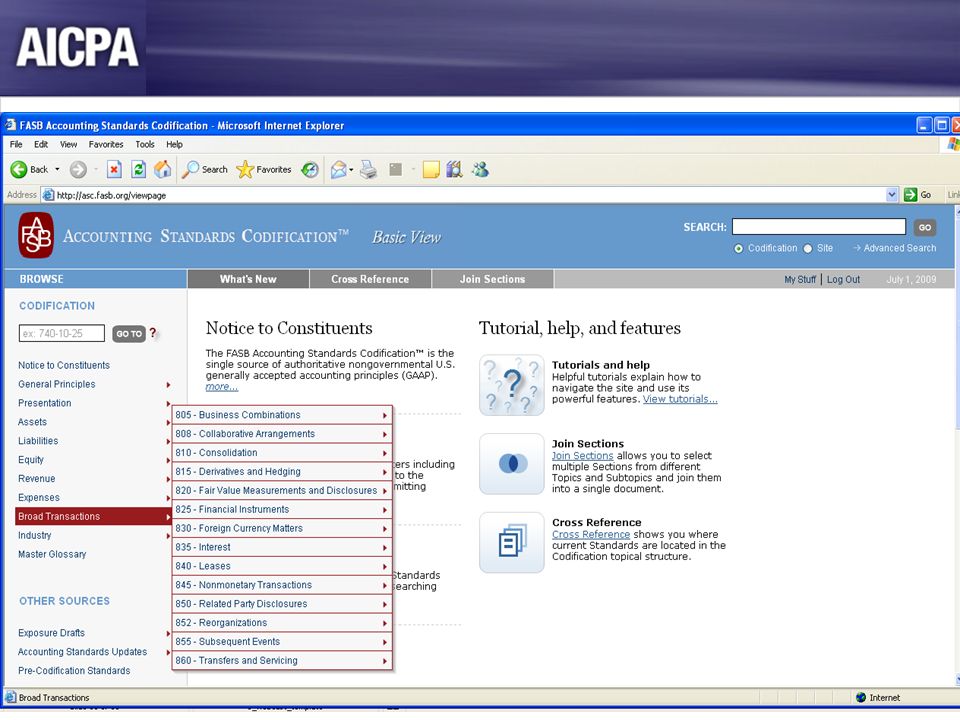Open the File menu
Screen dimensions: 960x720
(16, 144)
